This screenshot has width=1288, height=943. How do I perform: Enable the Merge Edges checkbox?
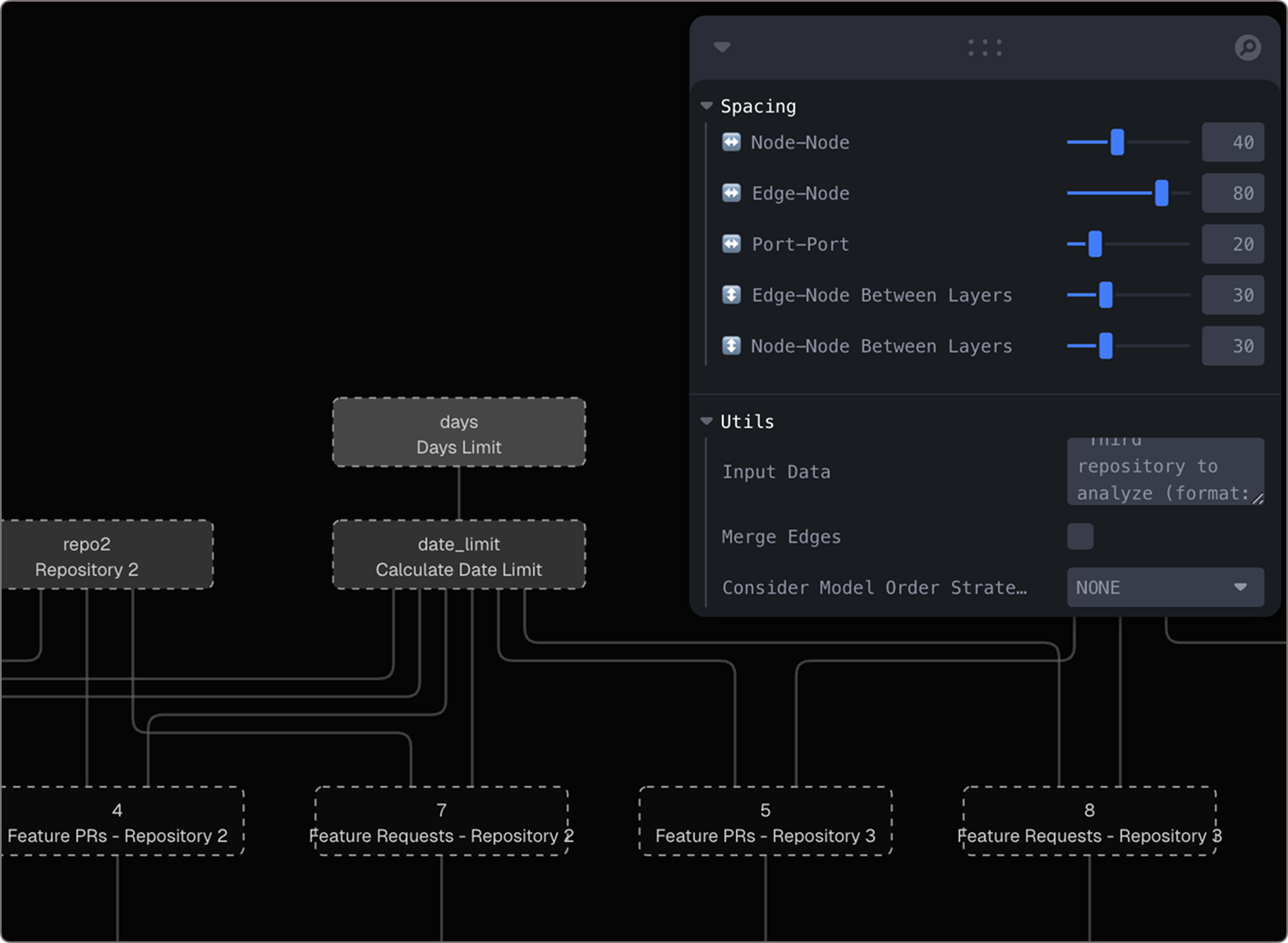point(1080,536)
